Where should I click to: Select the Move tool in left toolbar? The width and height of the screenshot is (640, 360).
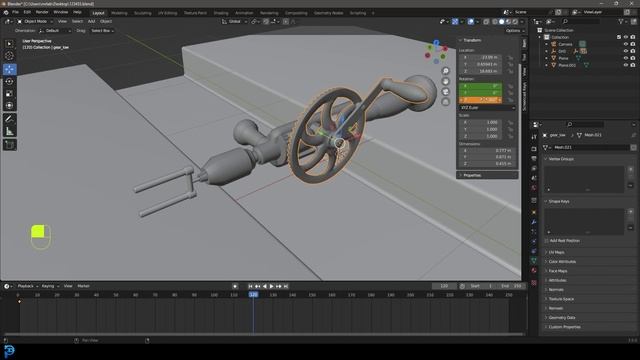pos(9,69)
